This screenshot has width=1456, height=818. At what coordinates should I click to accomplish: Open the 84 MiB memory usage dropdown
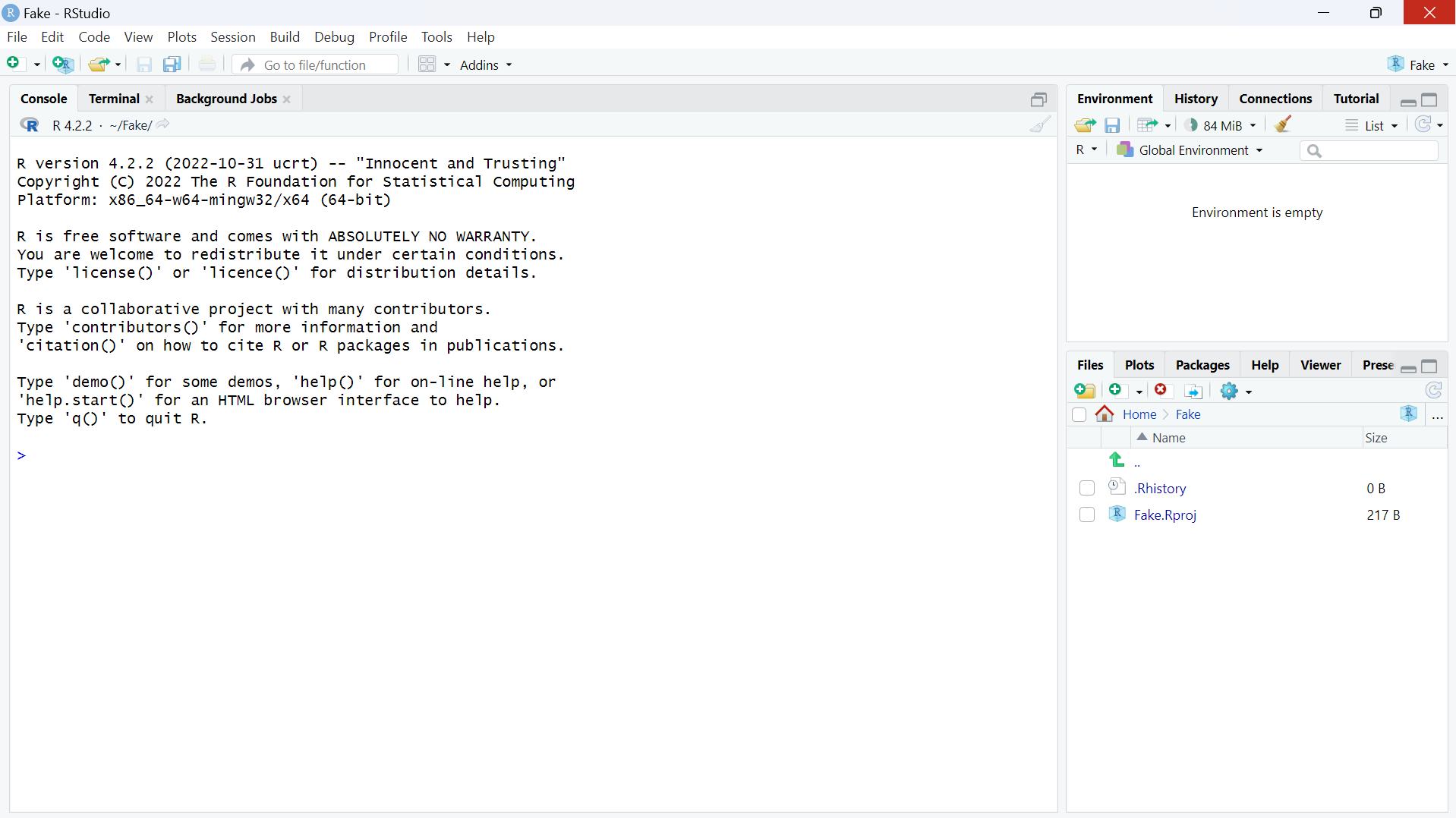click(1229, 125)
